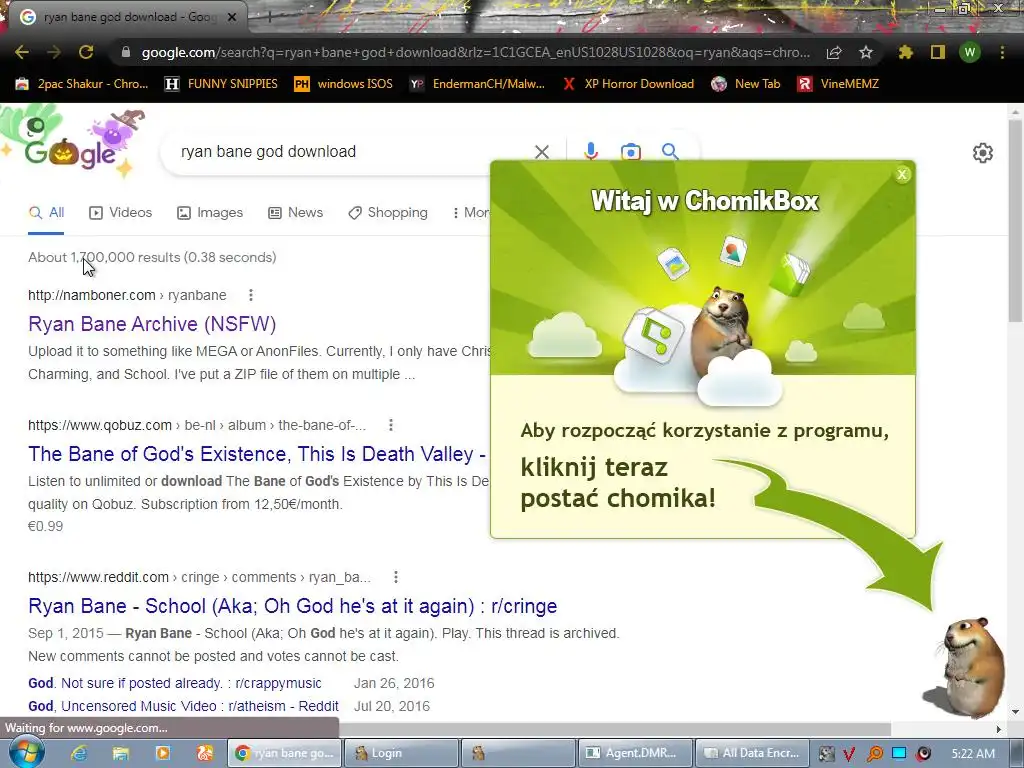Switch to the Videos search tab
1024x768 pixels.
coord(121,212)
